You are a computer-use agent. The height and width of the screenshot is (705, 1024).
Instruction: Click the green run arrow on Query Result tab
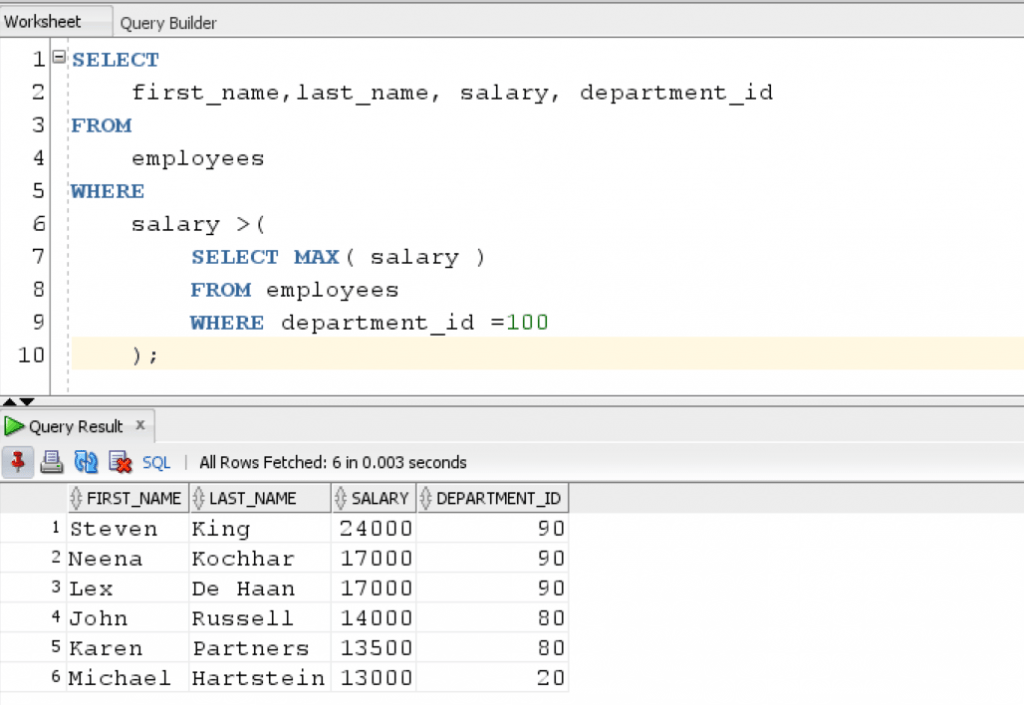(x=13, y=425)
